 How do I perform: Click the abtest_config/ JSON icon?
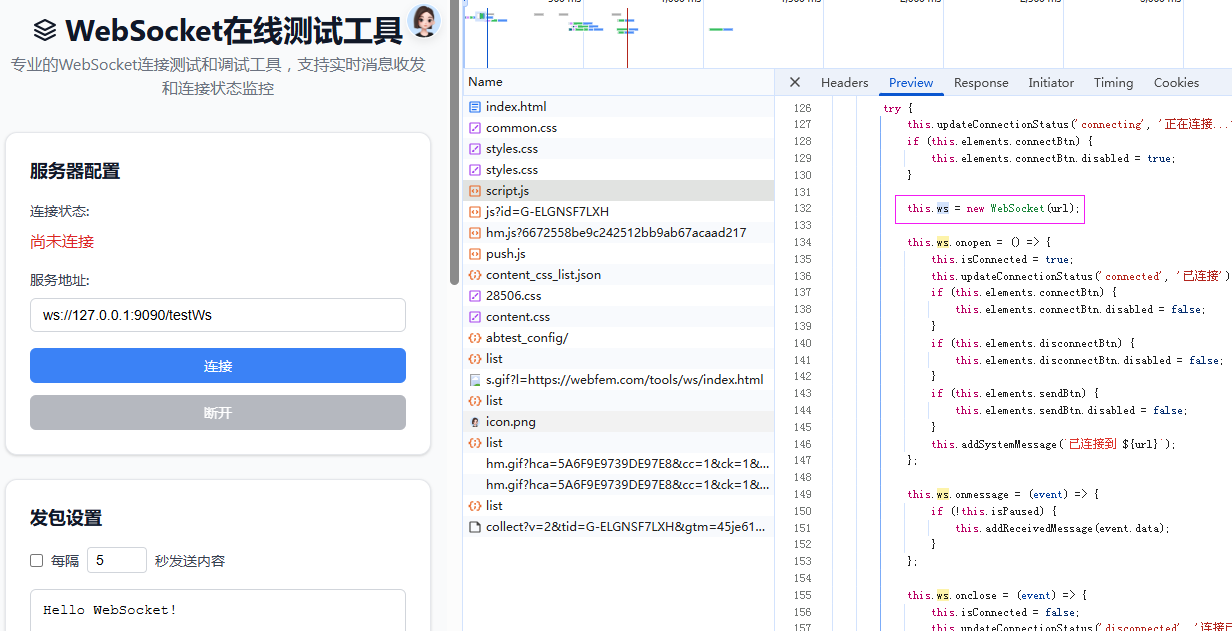tap(475, 338)
